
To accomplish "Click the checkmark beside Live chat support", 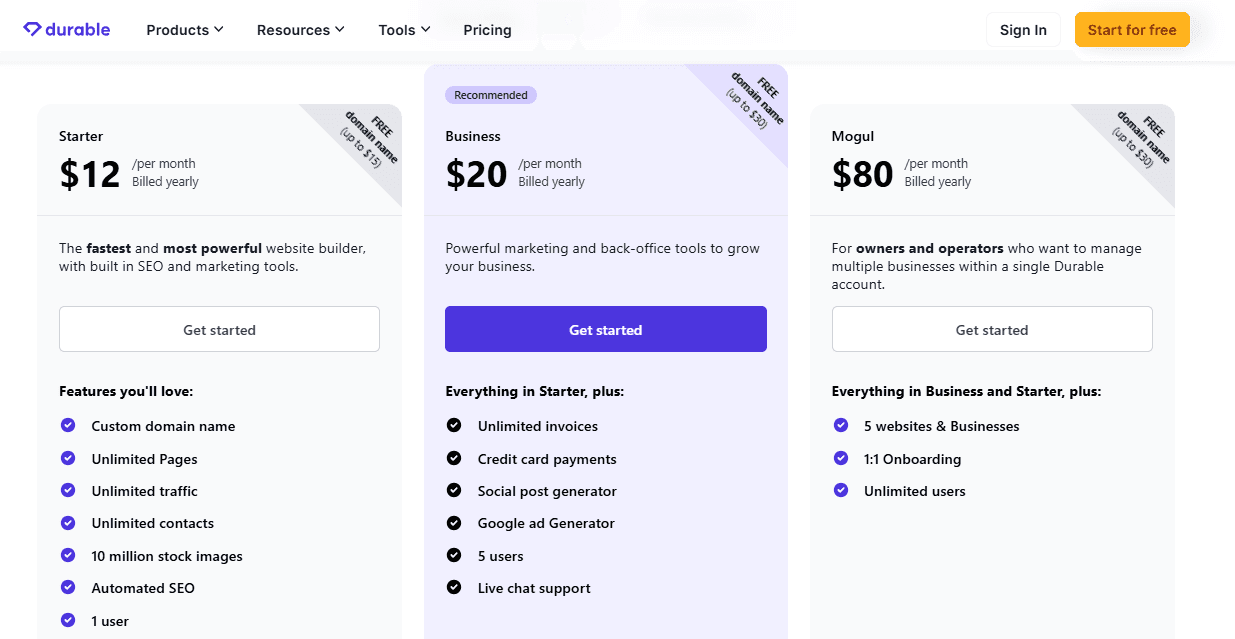I will [x=454, y=588].
